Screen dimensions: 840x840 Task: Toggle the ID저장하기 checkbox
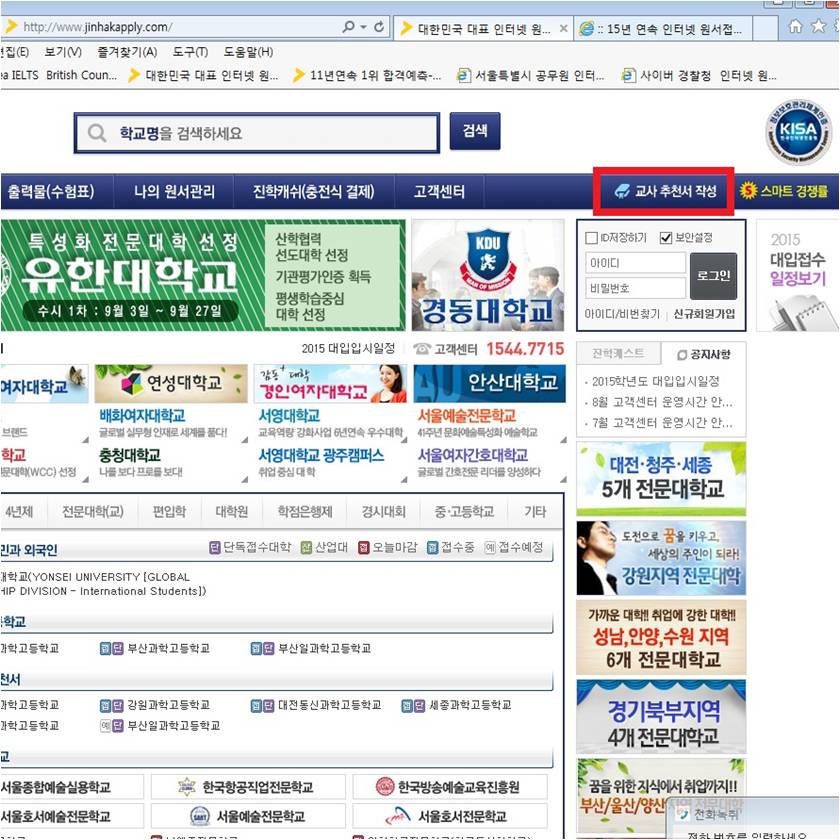click(591, 238)
